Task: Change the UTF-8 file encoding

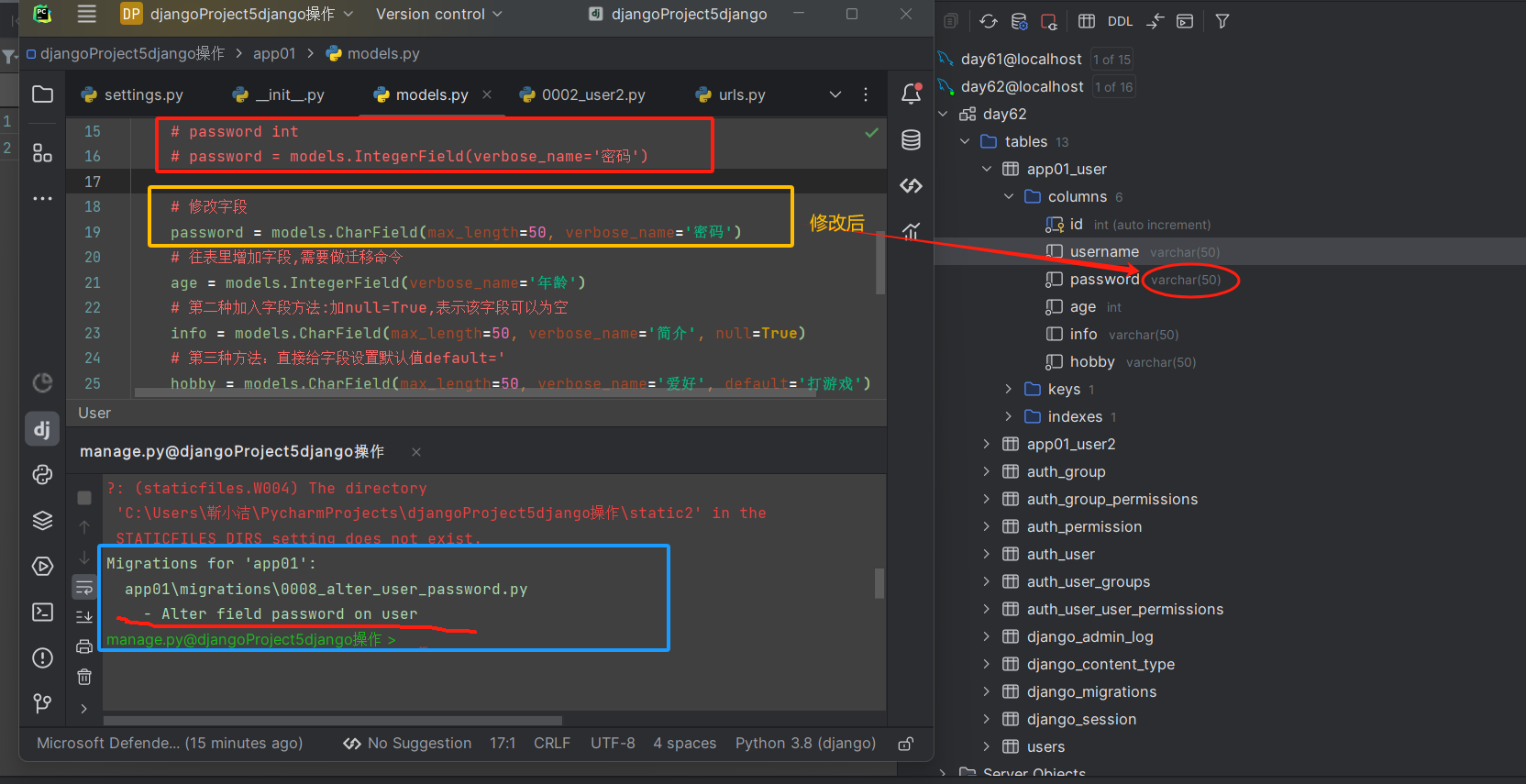Action: coord(613,744)
